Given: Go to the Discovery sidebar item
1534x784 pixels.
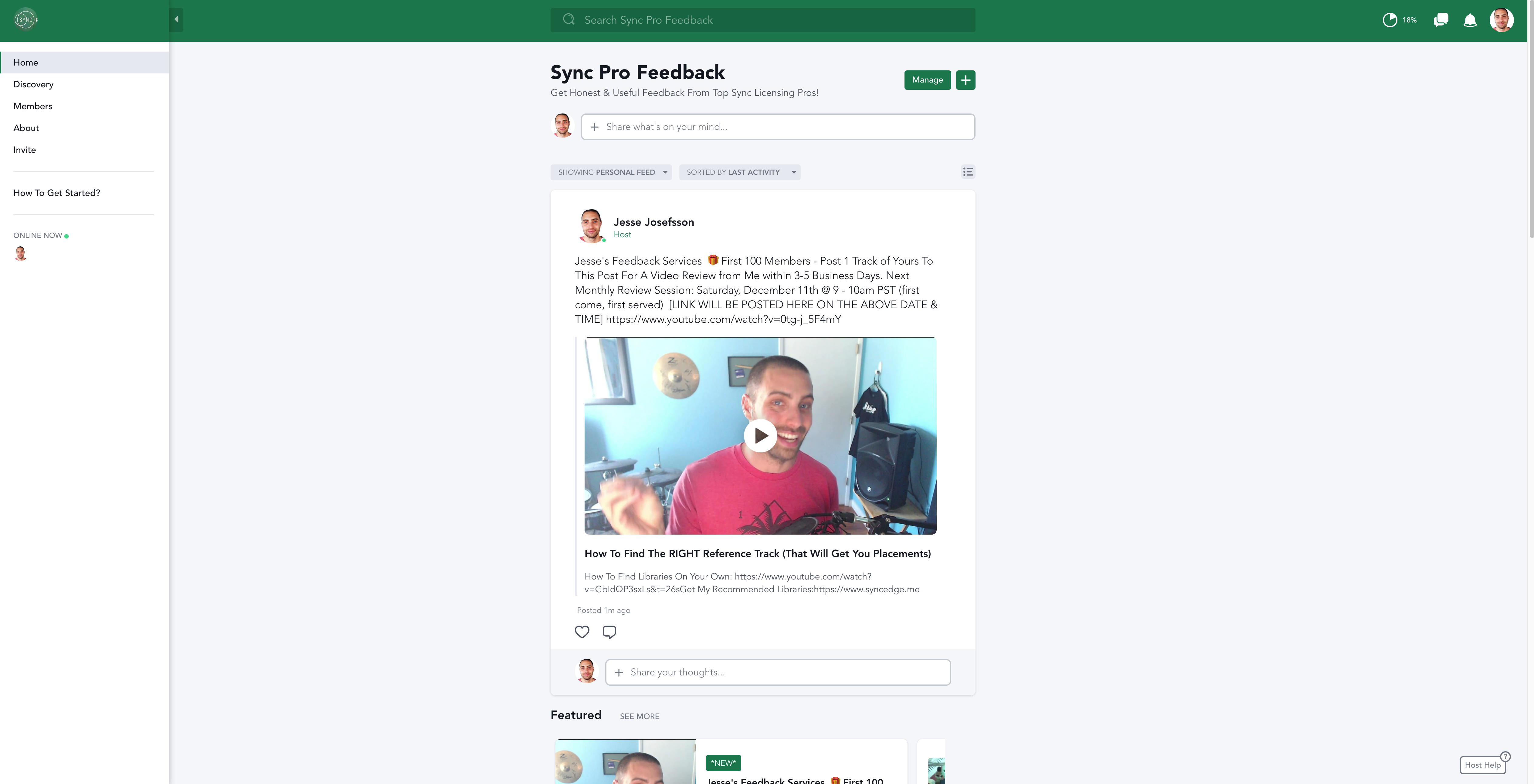Looking at the screenshot, I should click(33, 85).
